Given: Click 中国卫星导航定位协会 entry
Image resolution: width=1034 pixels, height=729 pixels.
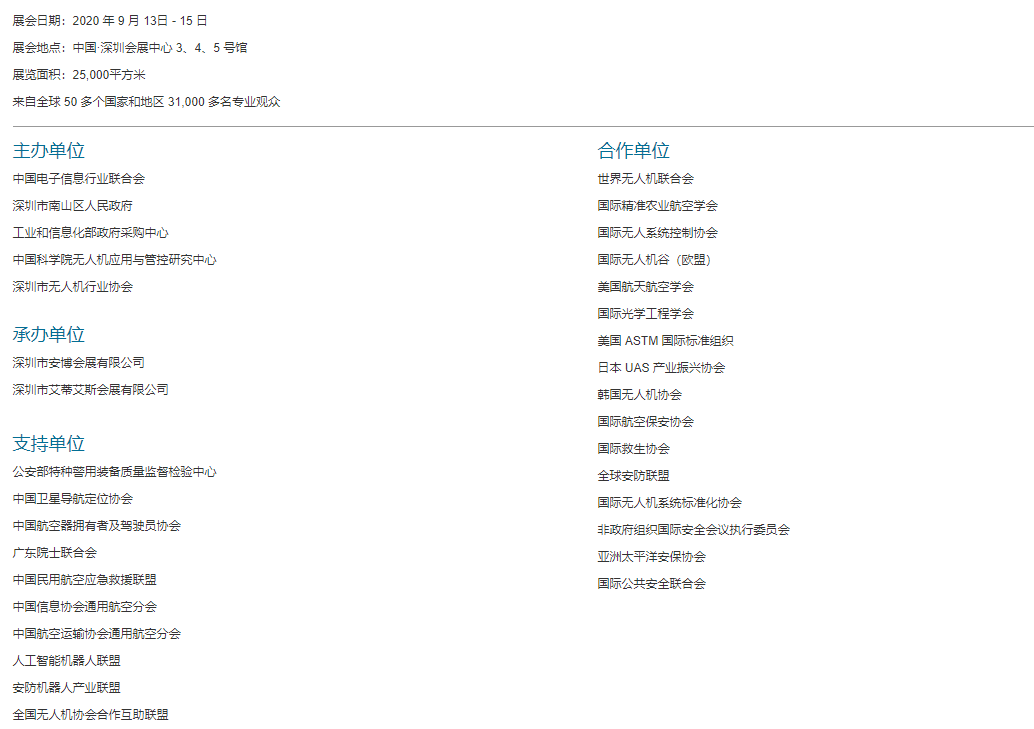Looking at the screenshot, I should (x=72, y=499).
